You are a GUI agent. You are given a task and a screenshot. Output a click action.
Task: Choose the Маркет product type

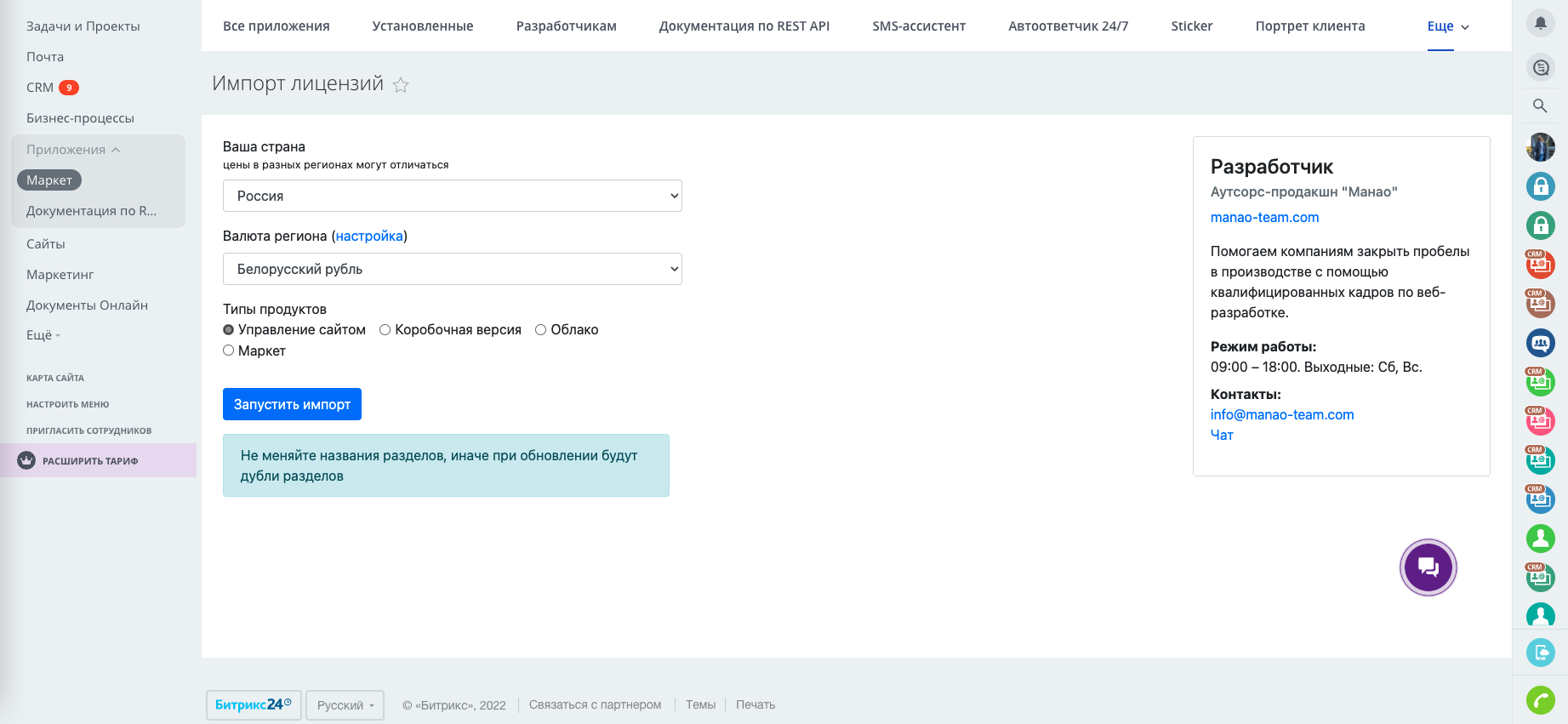229,351
